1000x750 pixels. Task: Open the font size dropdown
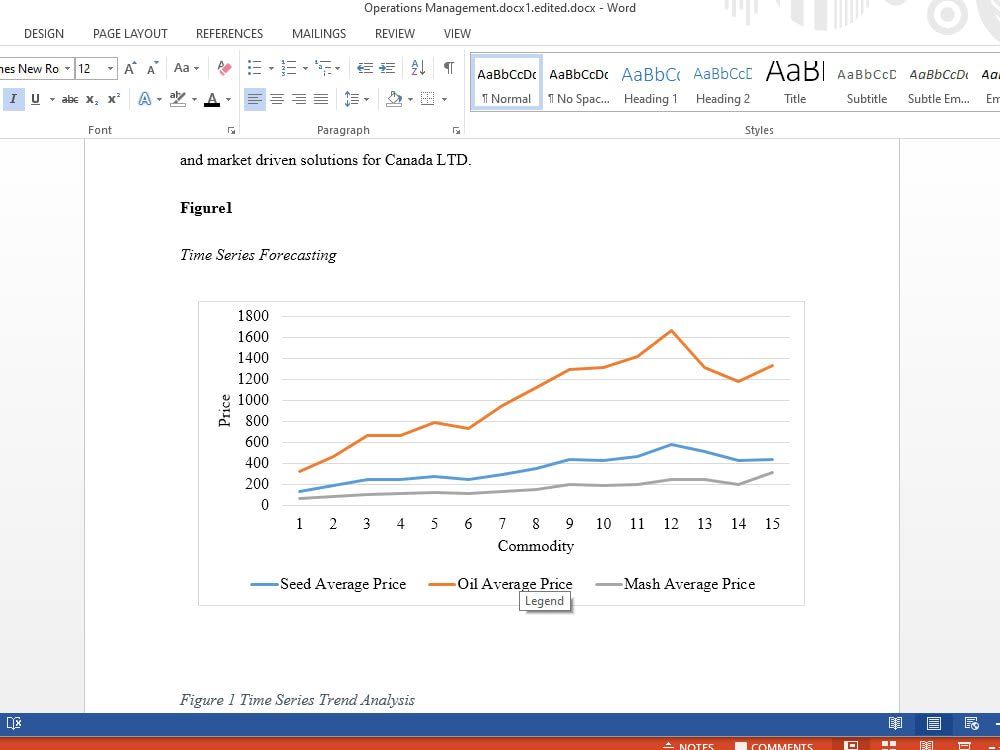click(110, 69)
